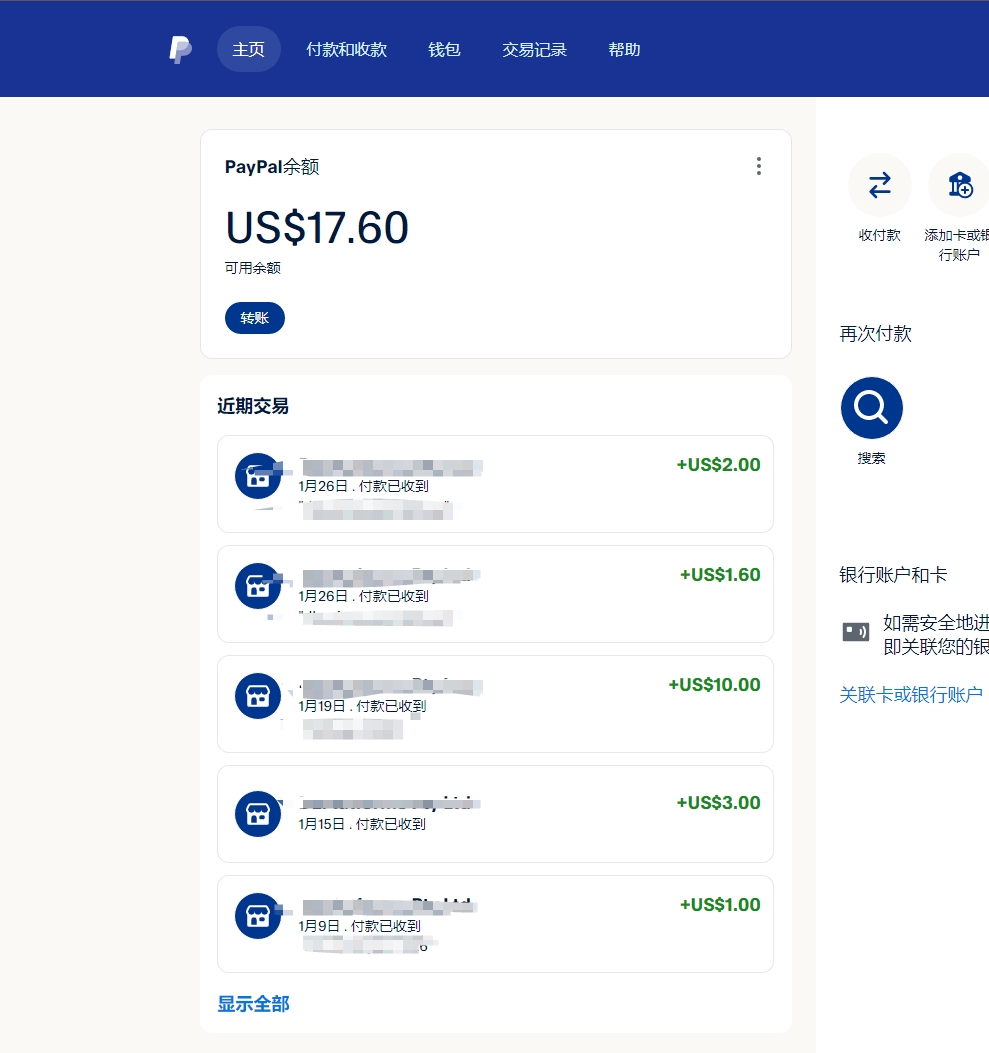The image size is (989, 1053).
Task: Expand the full transaction list via 显示全部
Action: click(x=251, y=1004)
